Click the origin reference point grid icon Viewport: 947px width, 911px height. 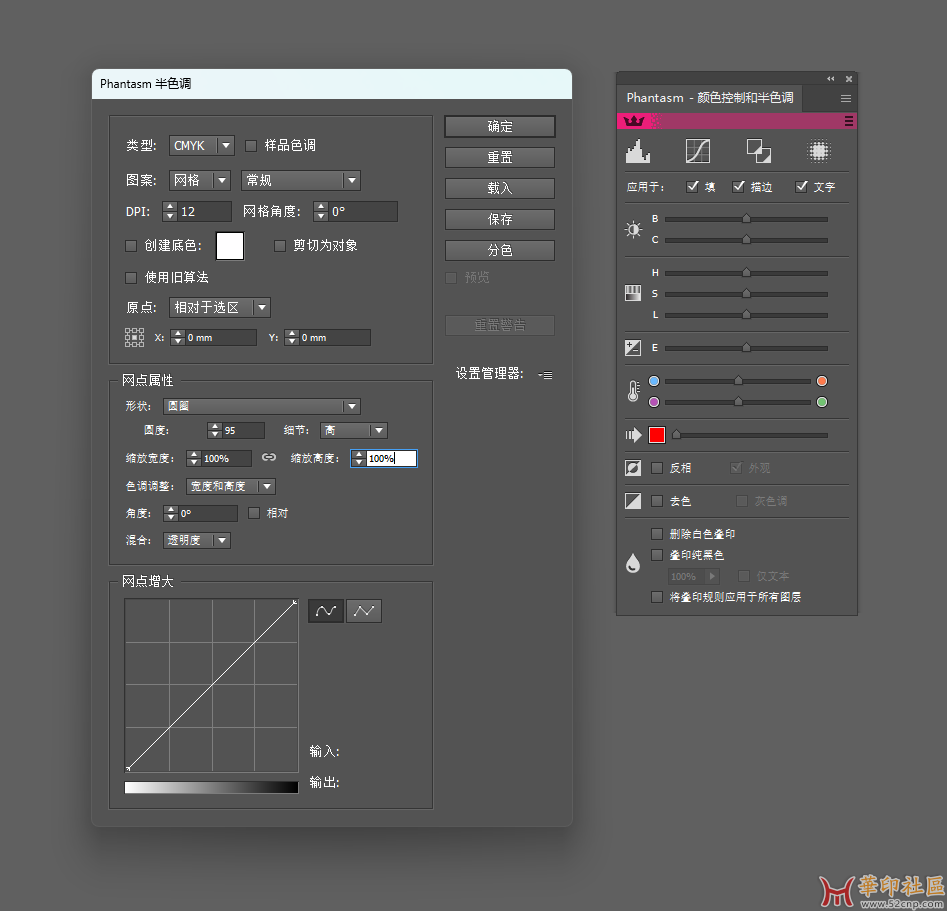134,337
